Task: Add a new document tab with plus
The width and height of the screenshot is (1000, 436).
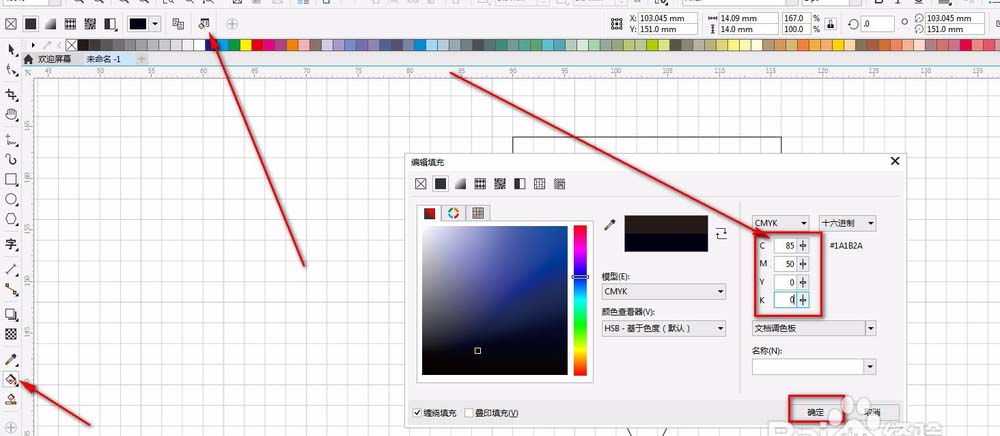Action: (x=142, y=59)
